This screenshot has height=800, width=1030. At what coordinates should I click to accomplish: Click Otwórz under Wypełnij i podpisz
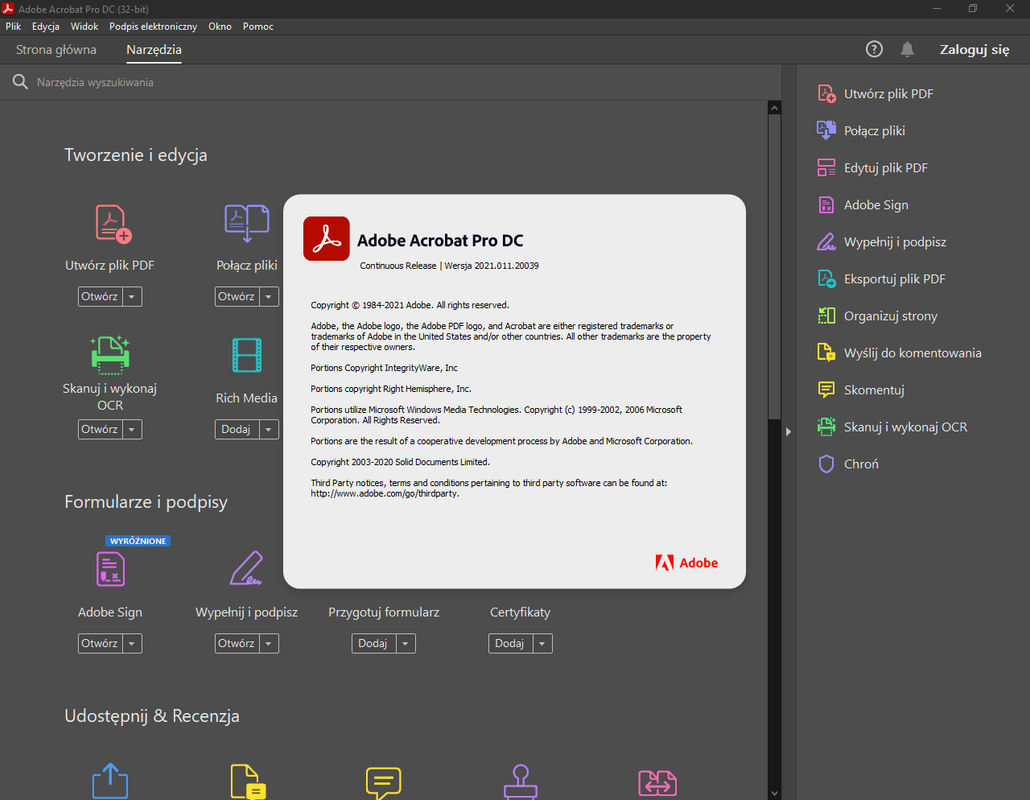click(x=236, y=644)
